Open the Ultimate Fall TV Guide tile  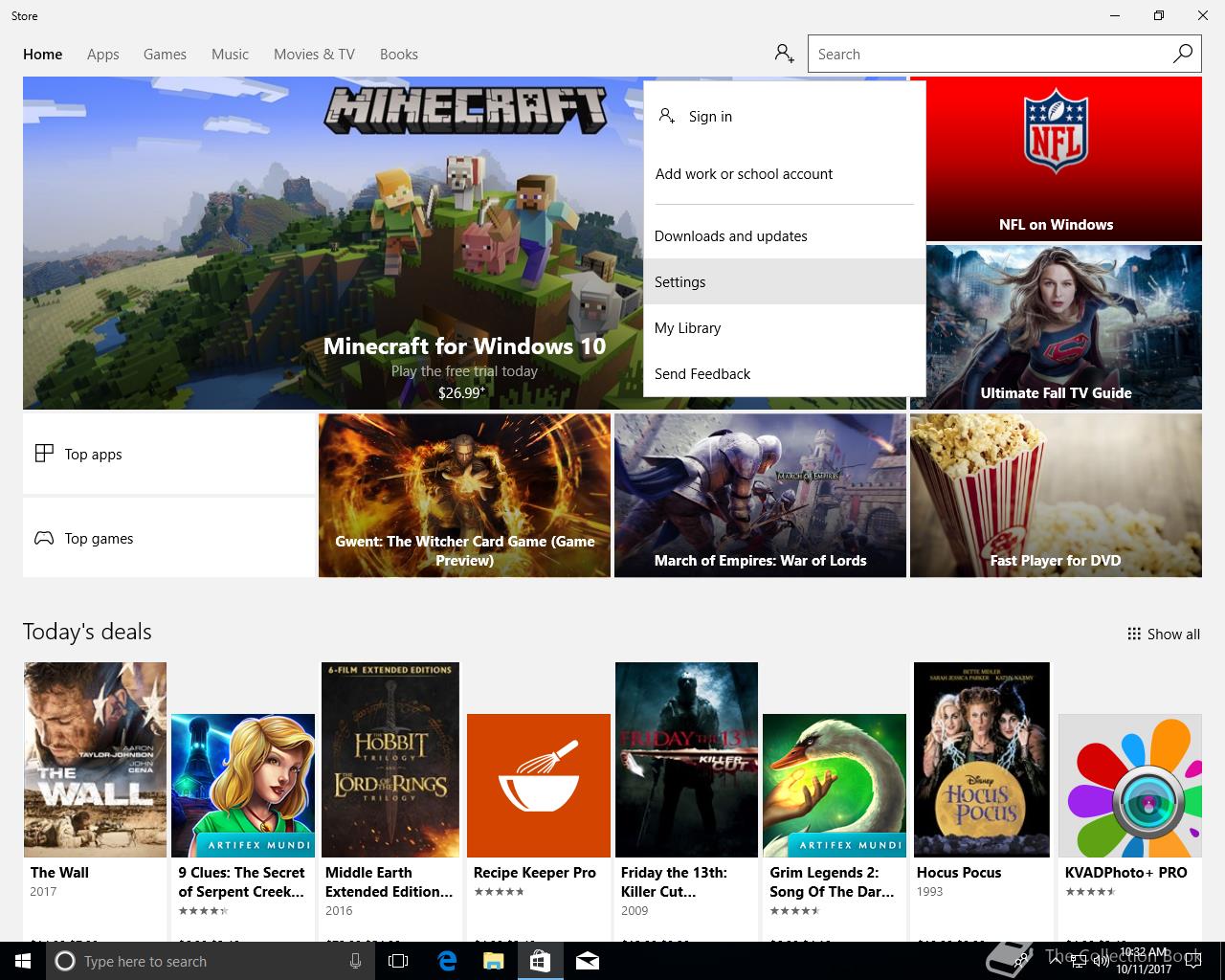(x=1056, y=327)
